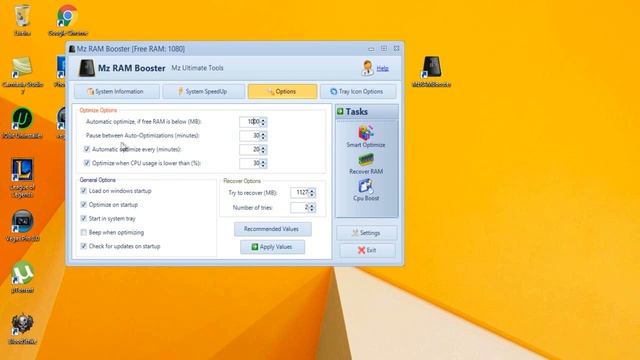Open Tray Icon Options tab
640x360 pixels.
(x=358, y=91)
